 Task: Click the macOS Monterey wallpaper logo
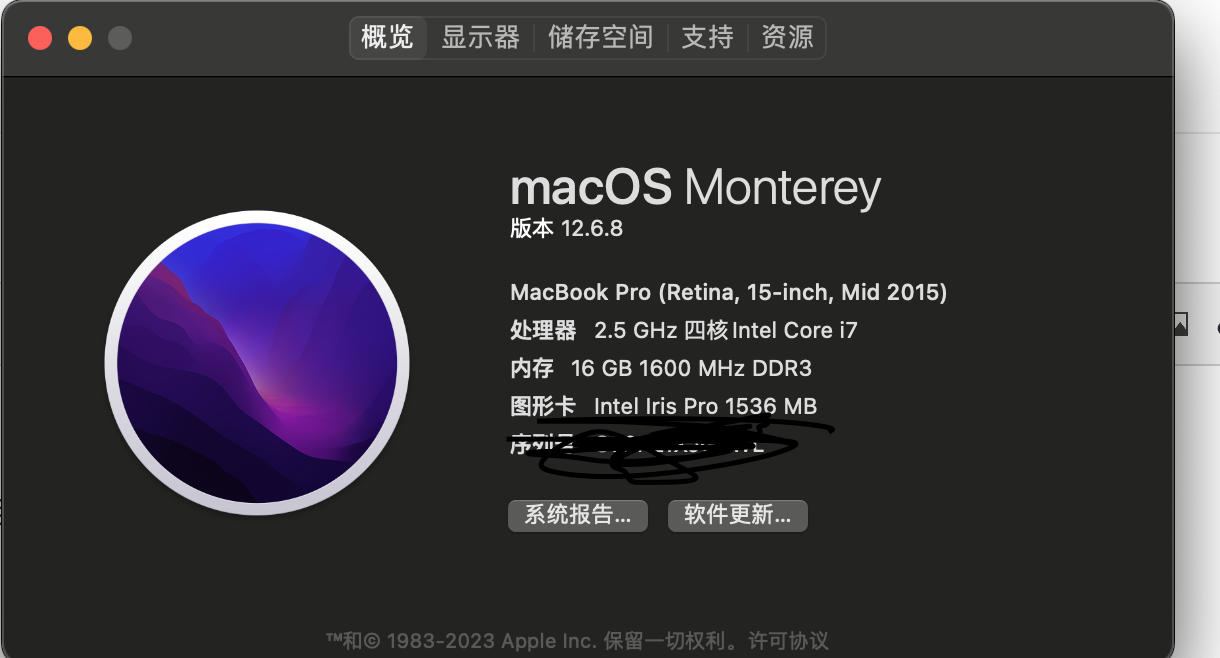pyautogui.click(x=257, y=363)
